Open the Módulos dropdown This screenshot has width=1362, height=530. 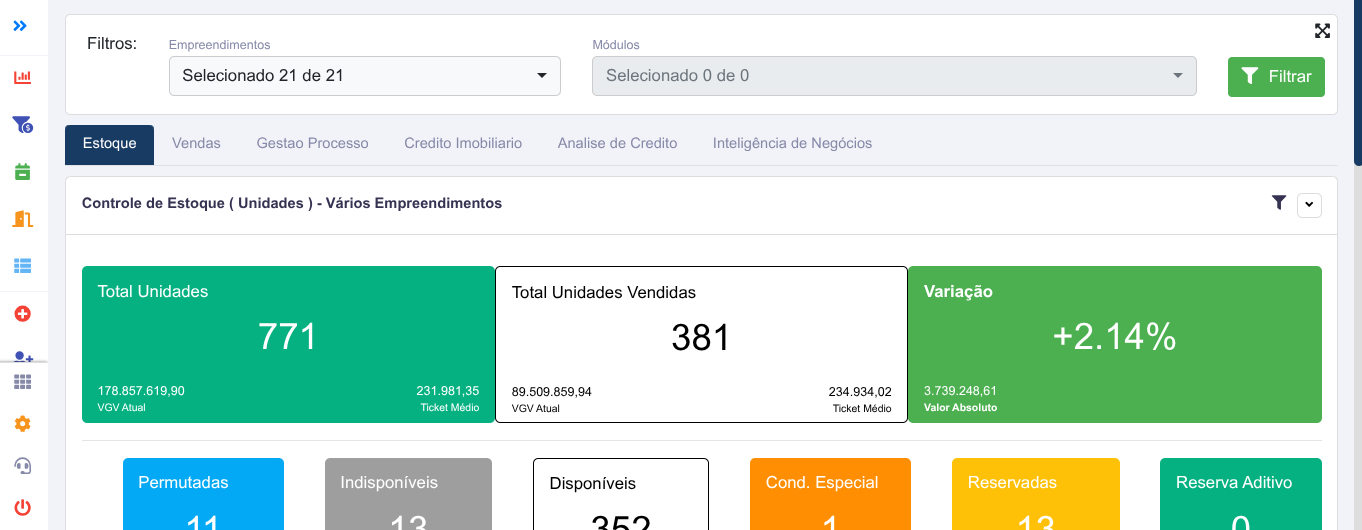click(894, 76)
